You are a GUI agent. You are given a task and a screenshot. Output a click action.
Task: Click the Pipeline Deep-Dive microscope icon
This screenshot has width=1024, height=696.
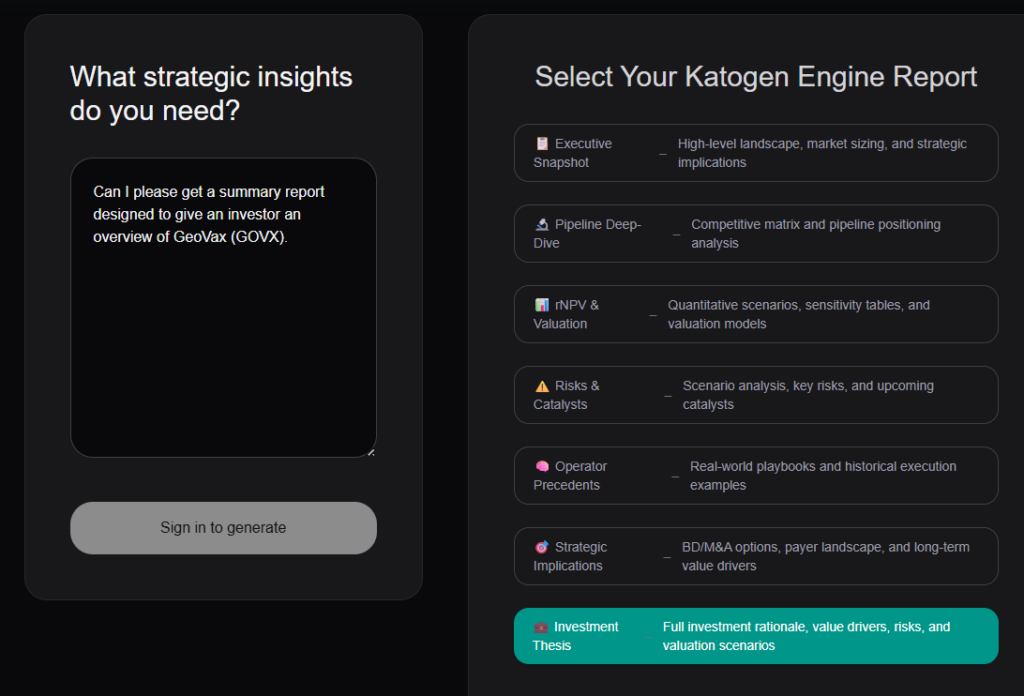pyautogui.click(x=542, y=225)
